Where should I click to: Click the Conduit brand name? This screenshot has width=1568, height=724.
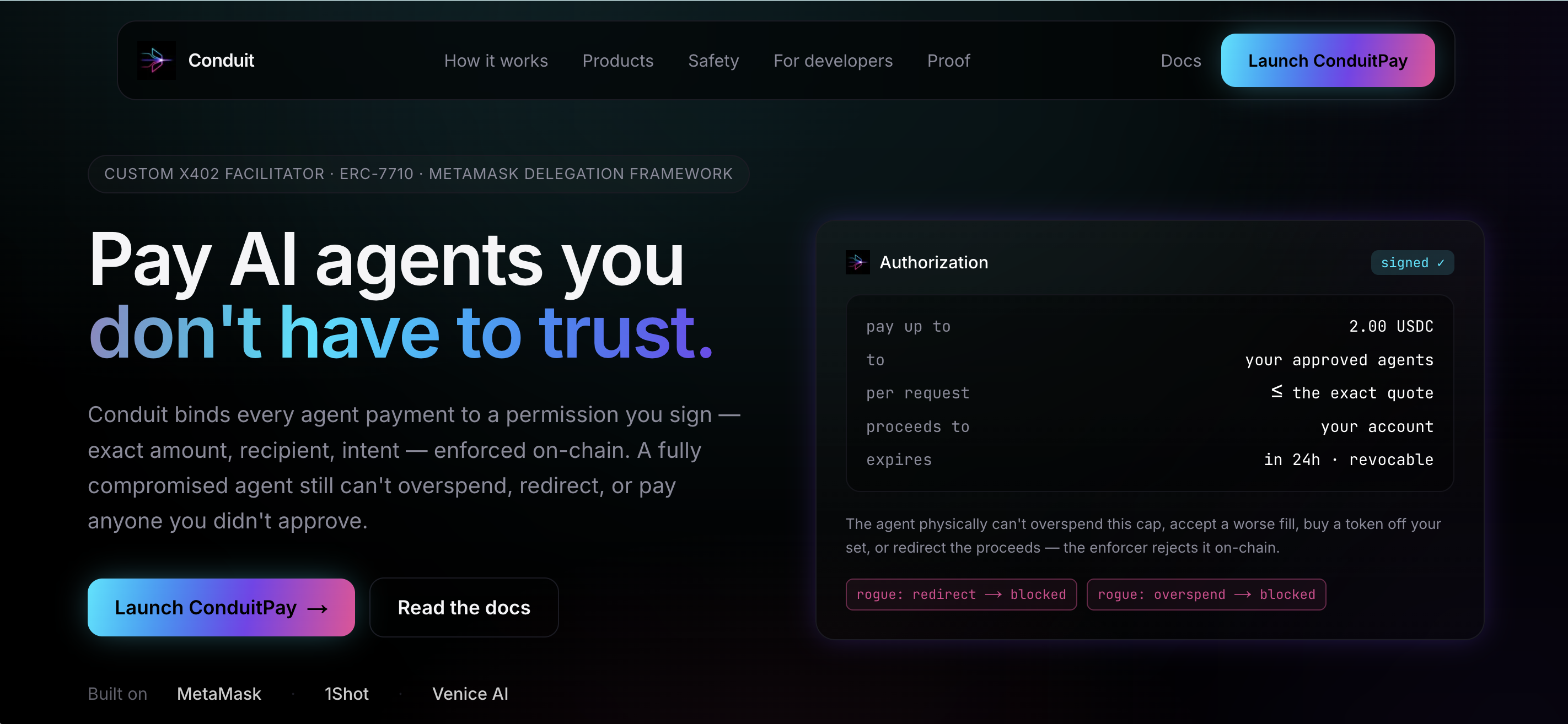click(221, 60)
